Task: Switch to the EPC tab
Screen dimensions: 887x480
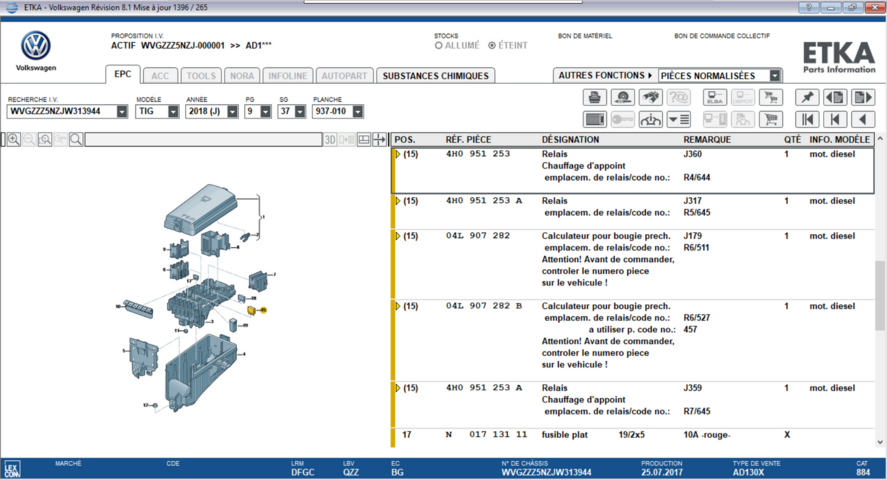Action: pyautogui.click(x=122, y=75)
